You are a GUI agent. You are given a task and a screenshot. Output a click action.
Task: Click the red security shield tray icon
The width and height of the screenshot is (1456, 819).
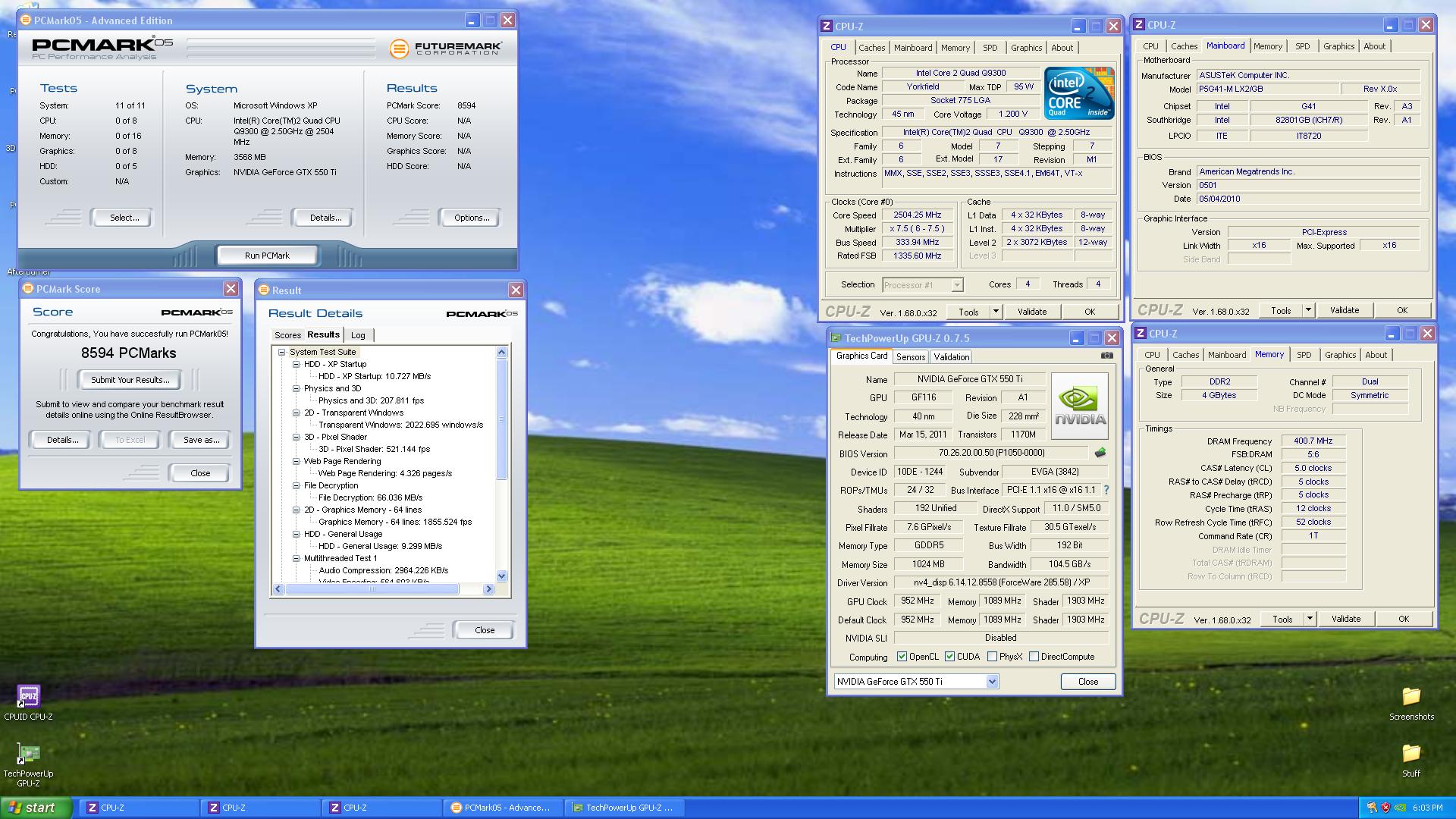pyautogui.click(x=1385, y=808)
